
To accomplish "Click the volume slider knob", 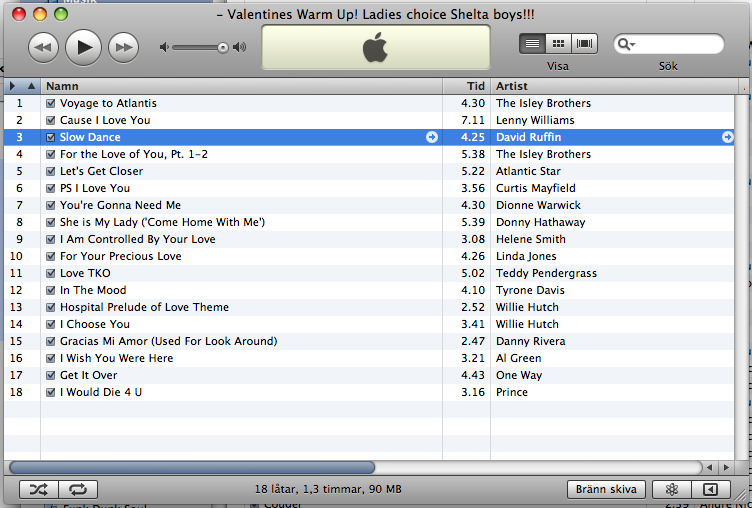I will 223,47.
